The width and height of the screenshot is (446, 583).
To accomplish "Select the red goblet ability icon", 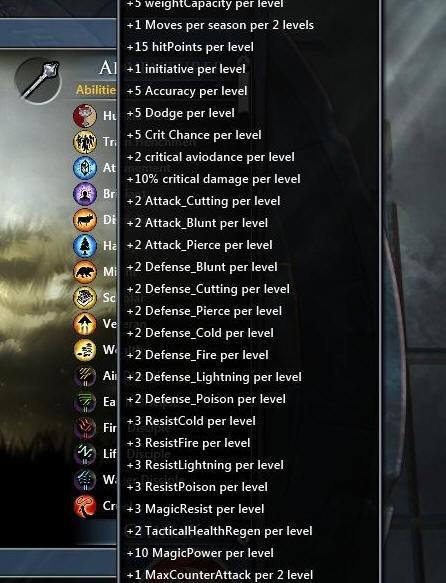I will point(85,116).
